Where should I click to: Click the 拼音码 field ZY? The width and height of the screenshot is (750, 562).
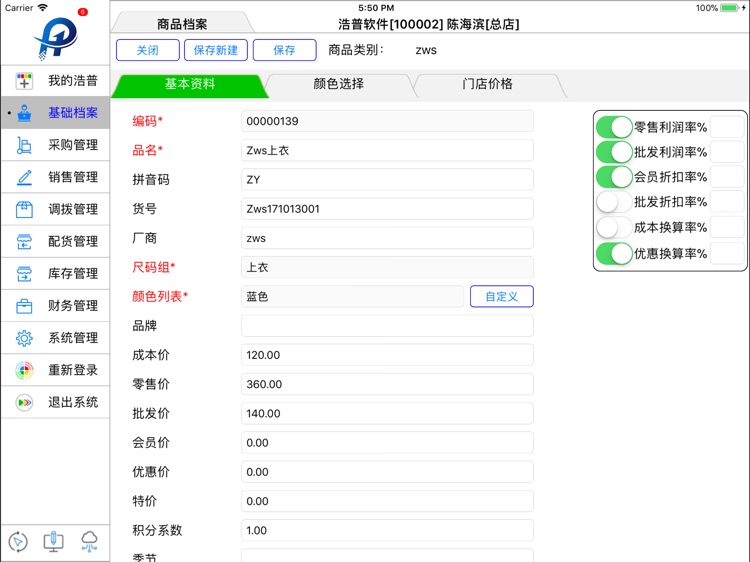387,180
